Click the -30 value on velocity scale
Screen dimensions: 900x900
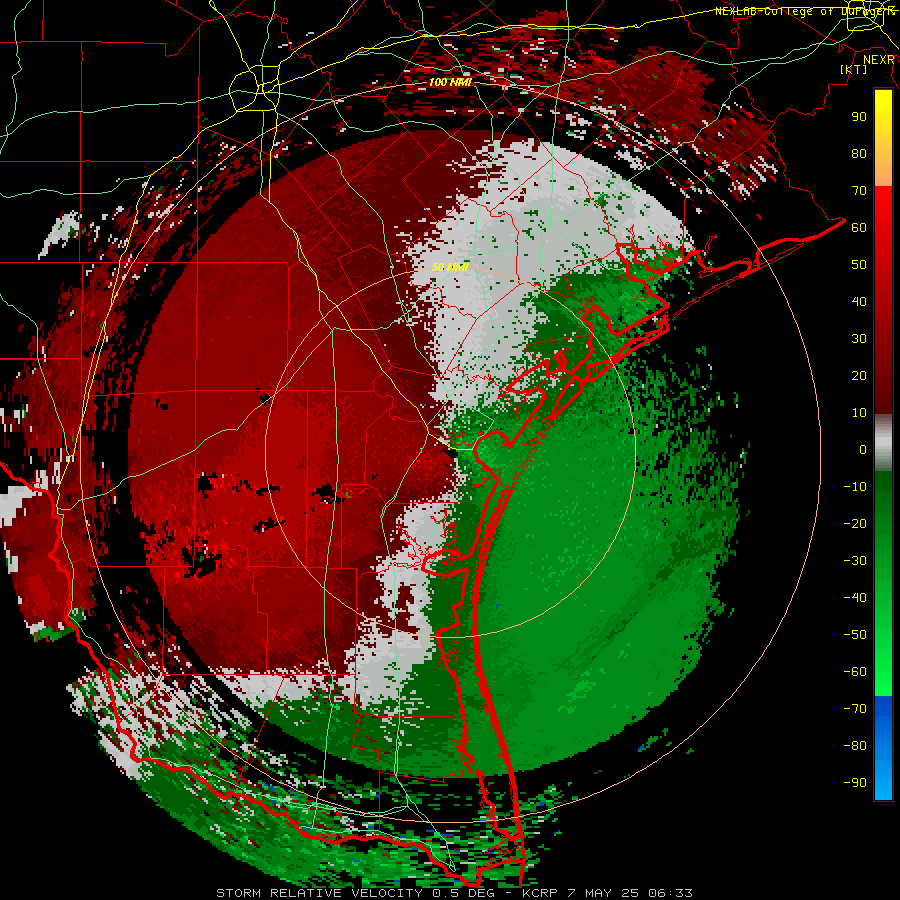855,561
